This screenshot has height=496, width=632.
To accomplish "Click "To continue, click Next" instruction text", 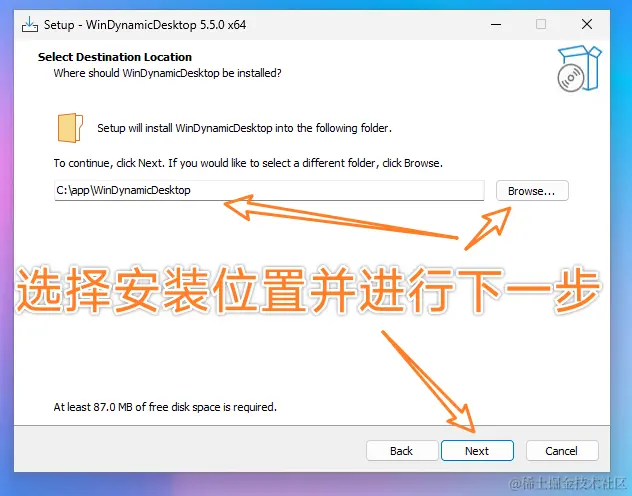I will point(248,163).
